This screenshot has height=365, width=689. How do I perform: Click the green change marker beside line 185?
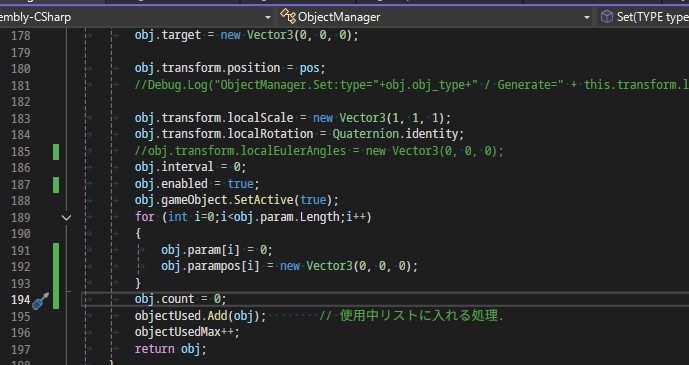click(x=56, y=152)
